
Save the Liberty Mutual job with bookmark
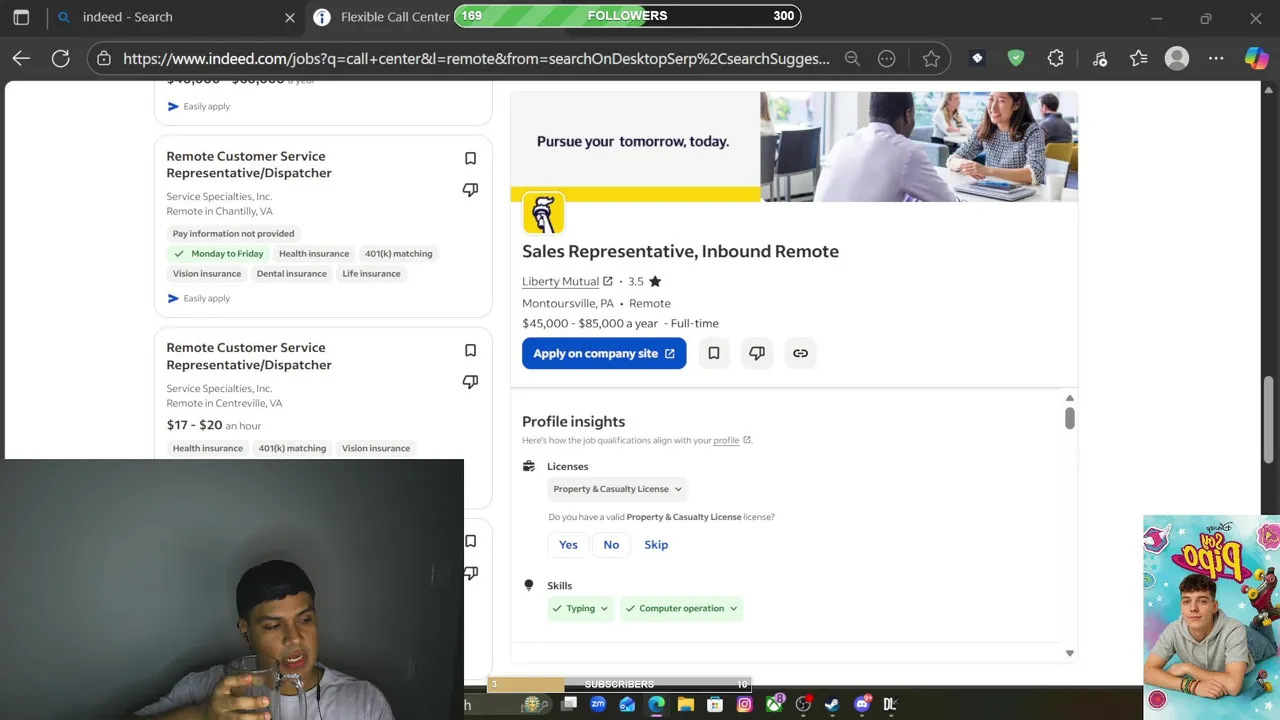pyautogui.click(x=714, y=353)
